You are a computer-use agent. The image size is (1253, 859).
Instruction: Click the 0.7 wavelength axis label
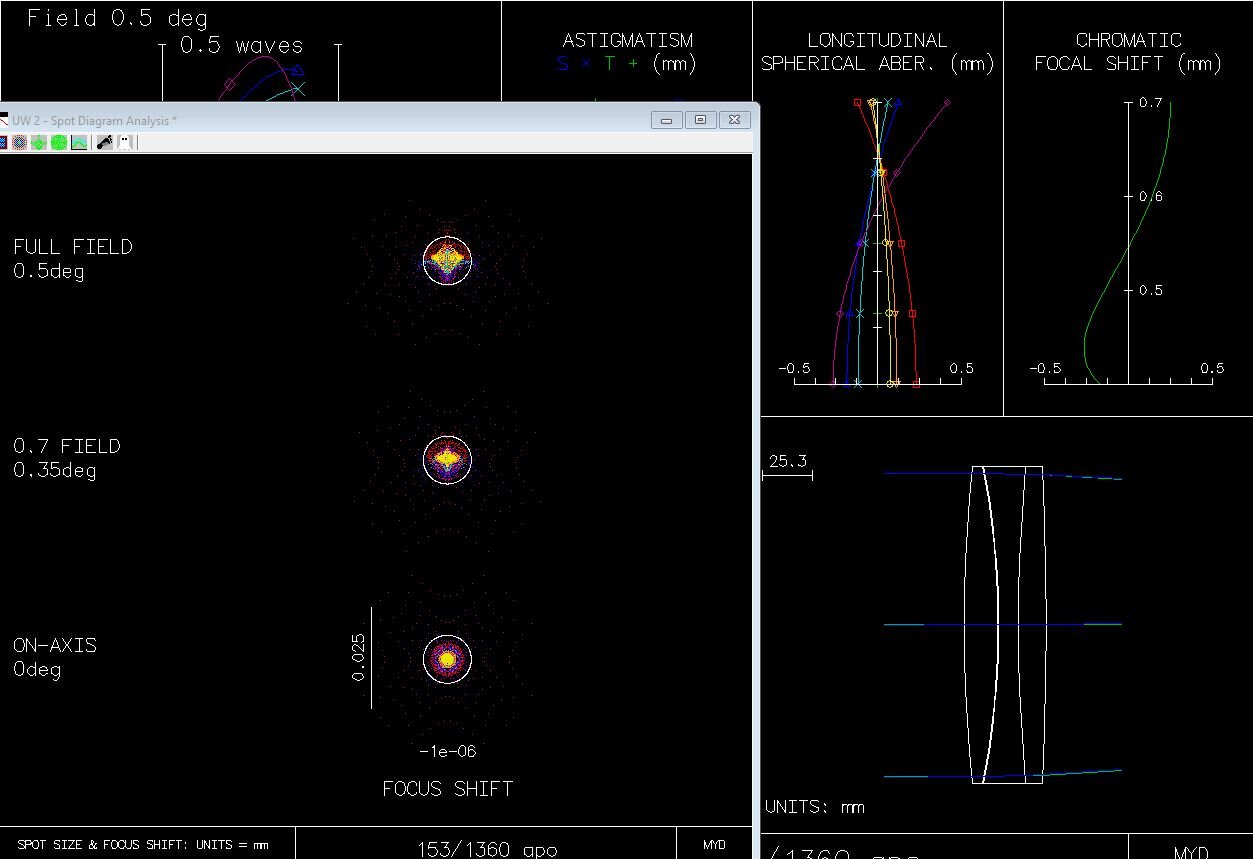click(1151, 102)
